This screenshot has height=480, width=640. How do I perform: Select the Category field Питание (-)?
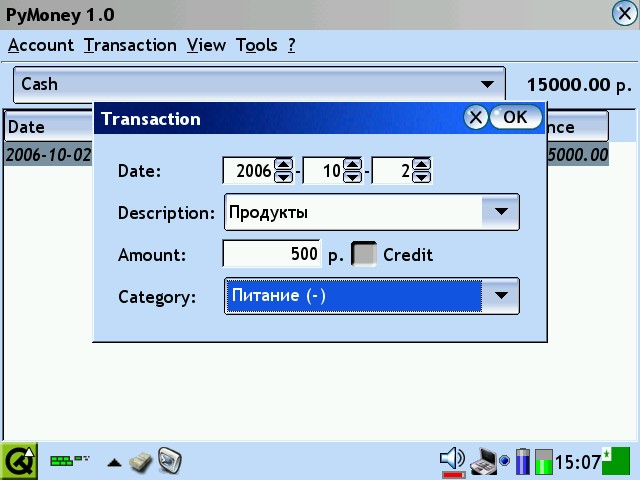[x=354, y=296]
